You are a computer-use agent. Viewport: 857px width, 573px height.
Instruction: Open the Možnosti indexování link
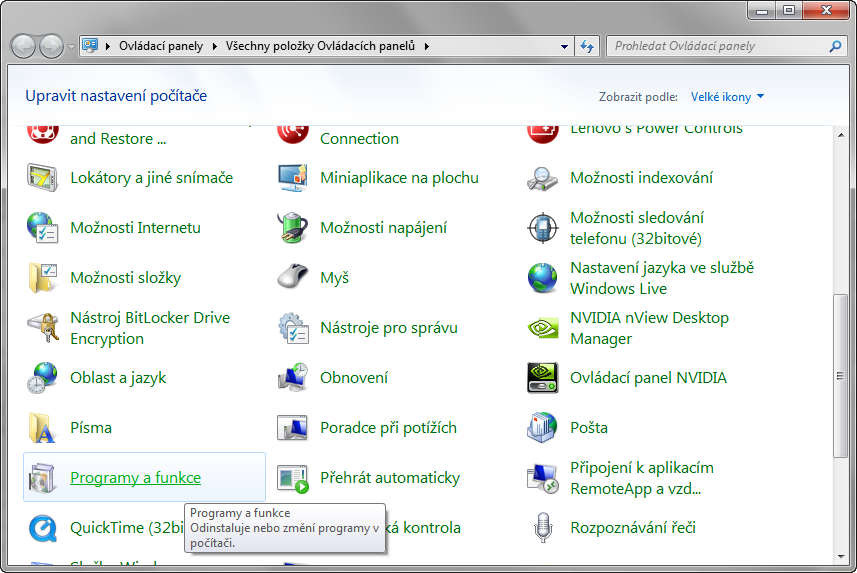pyautogui.click(x=642, y=178)
